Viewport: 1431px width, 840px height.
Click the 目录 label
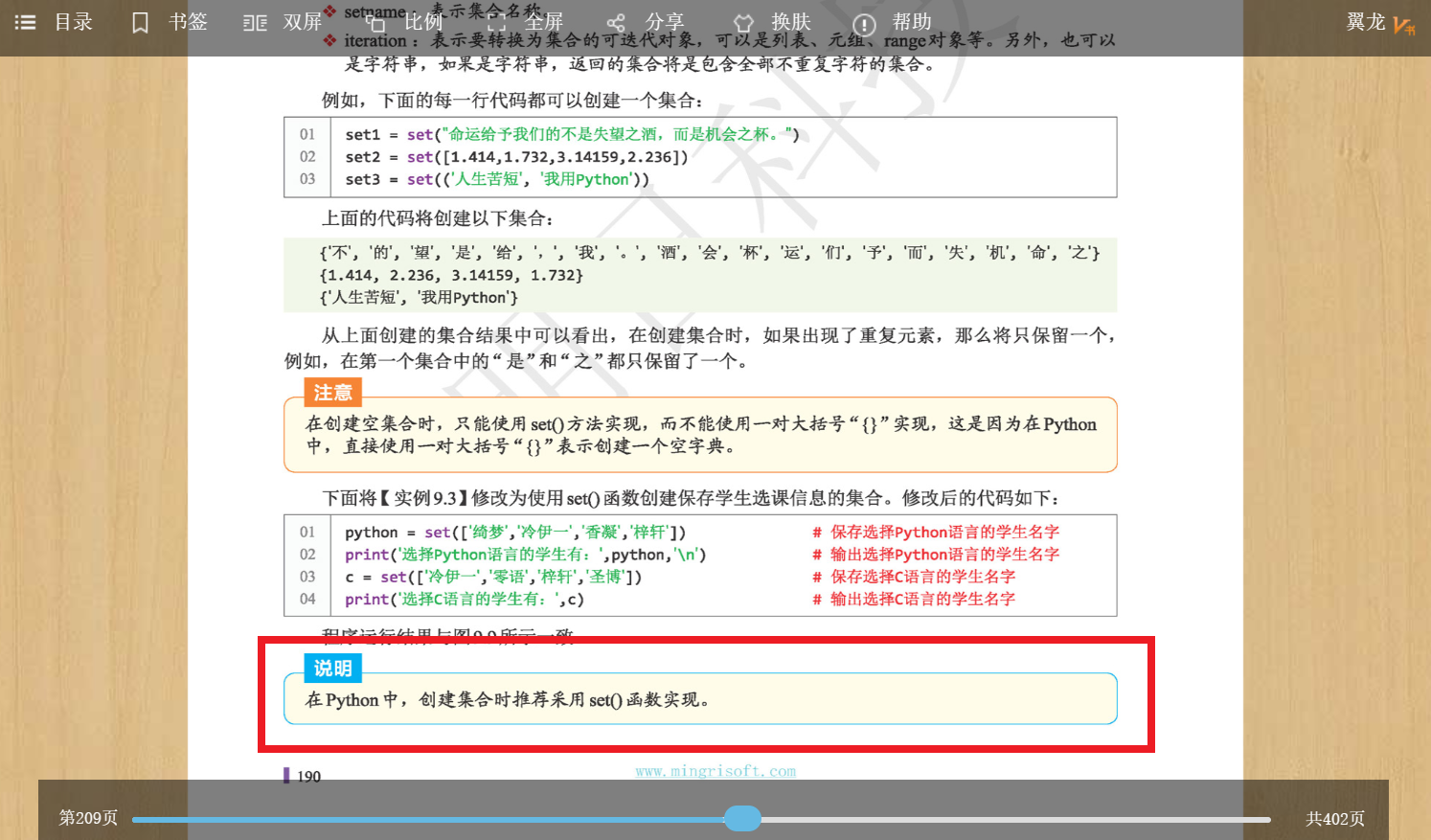click(x=74, y=22)
